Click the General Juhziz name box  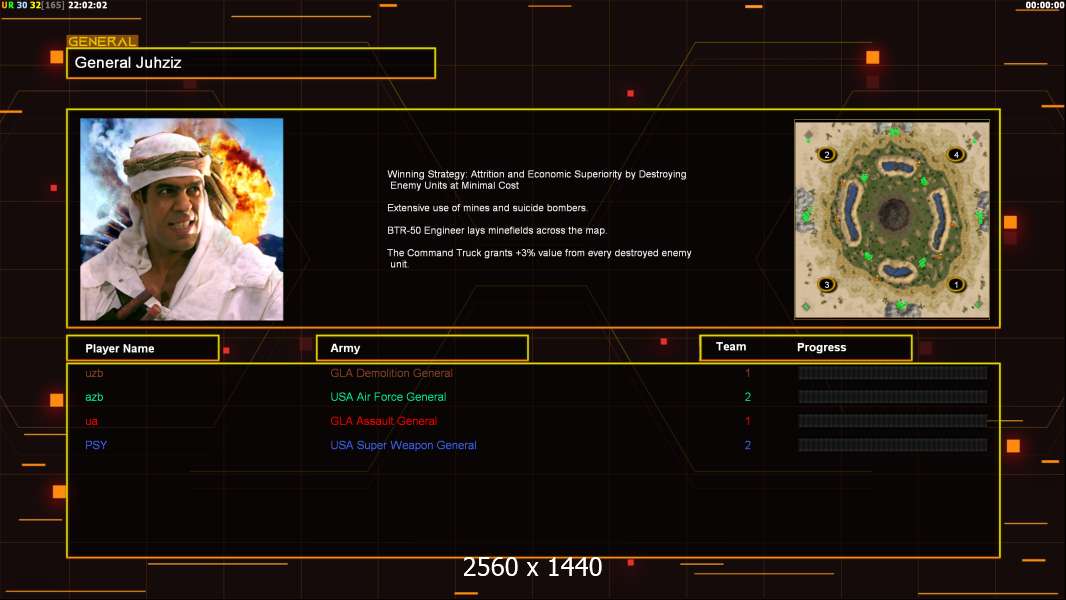pyautogui.click(x=251, y=63)
